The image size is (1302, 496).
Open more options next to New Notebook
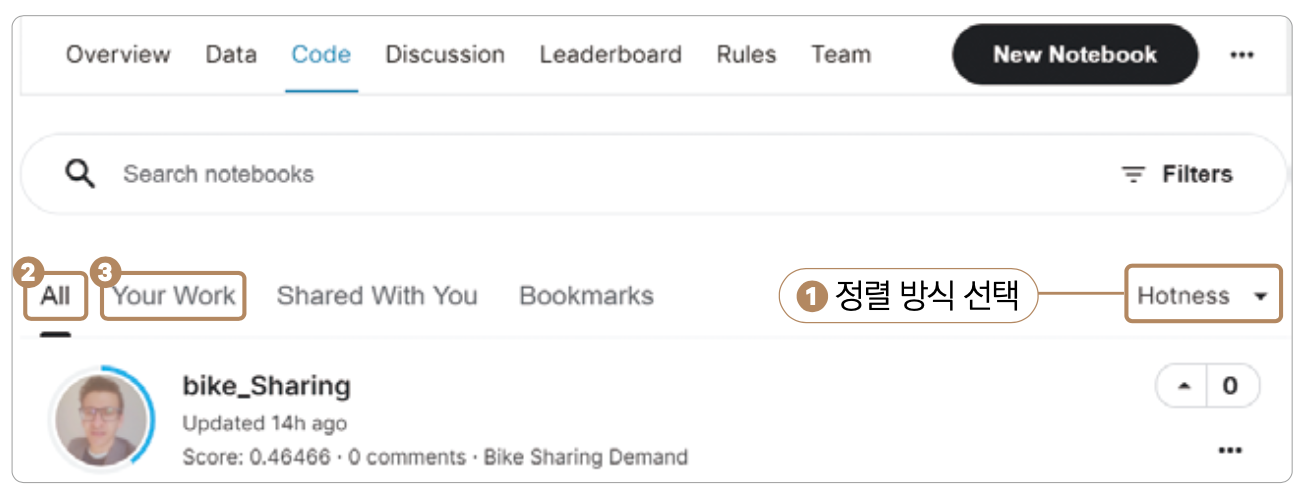1242,55
